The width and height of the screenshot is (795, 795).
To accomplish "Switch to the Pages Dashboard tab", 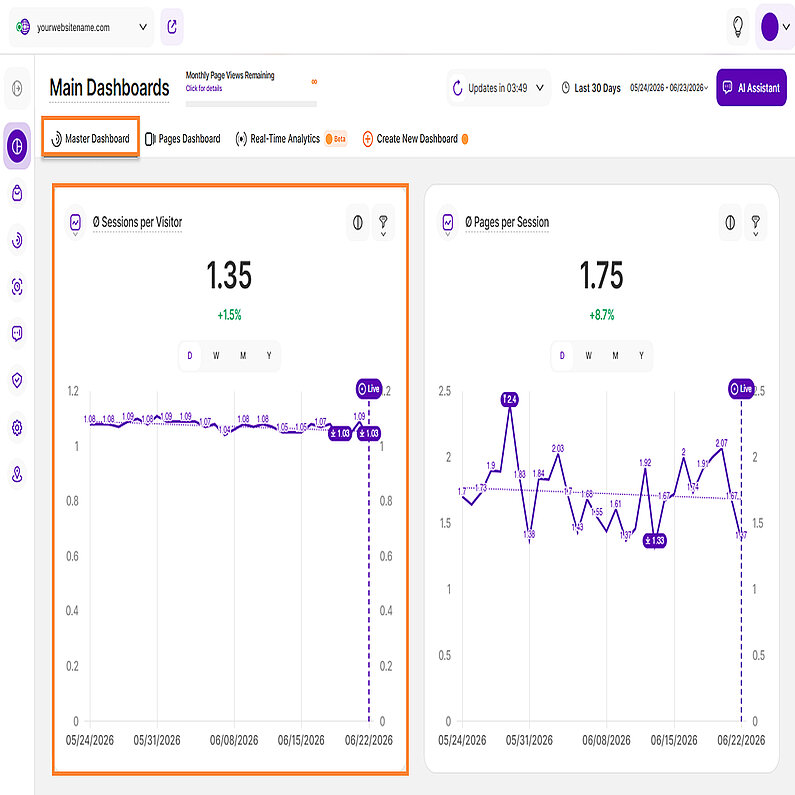I will [x=183, y=139].
